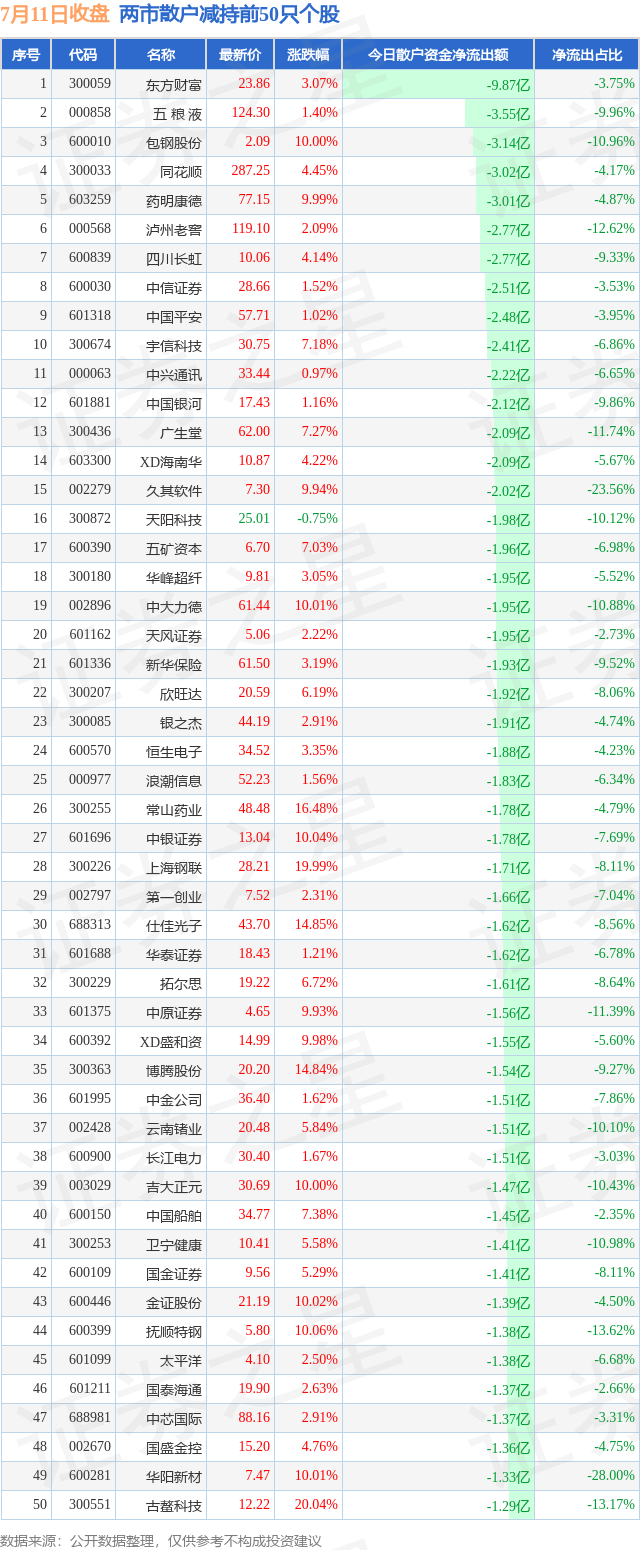The height and width of the screenshot is (1550, 640).
Task: Select 欣旺达 stock name
Action: [x=181, y=693]
